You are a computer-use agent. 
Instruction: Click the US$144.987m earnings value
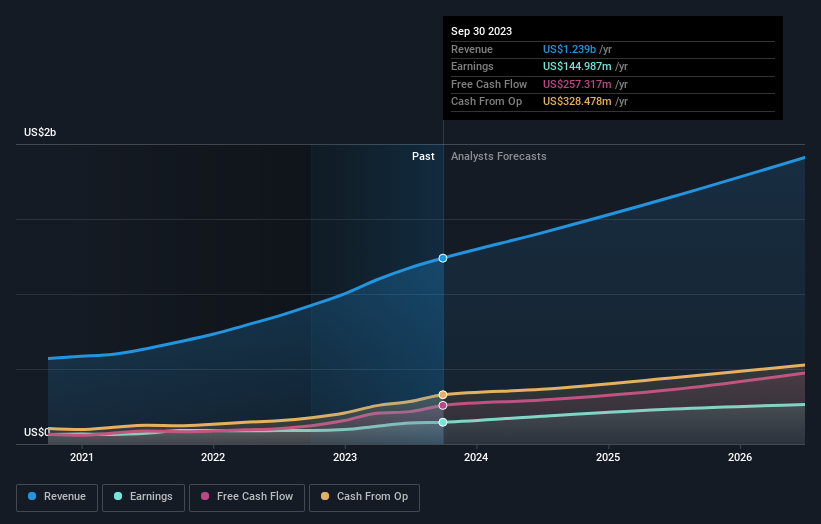tap(577, 66)
